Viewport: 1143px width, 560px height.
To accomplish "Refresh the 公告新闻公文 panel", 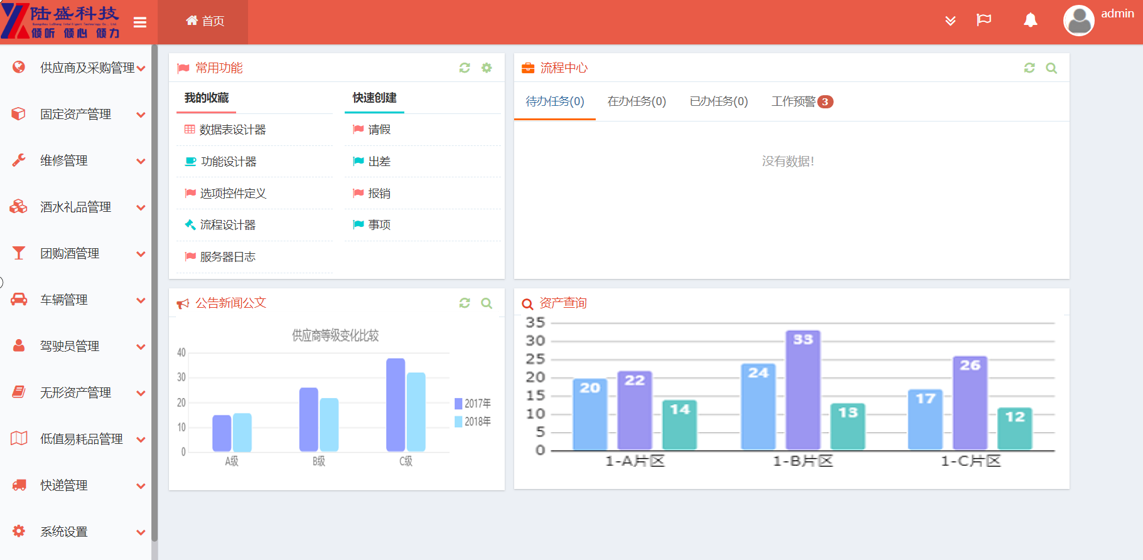I will tap(465, 303).
